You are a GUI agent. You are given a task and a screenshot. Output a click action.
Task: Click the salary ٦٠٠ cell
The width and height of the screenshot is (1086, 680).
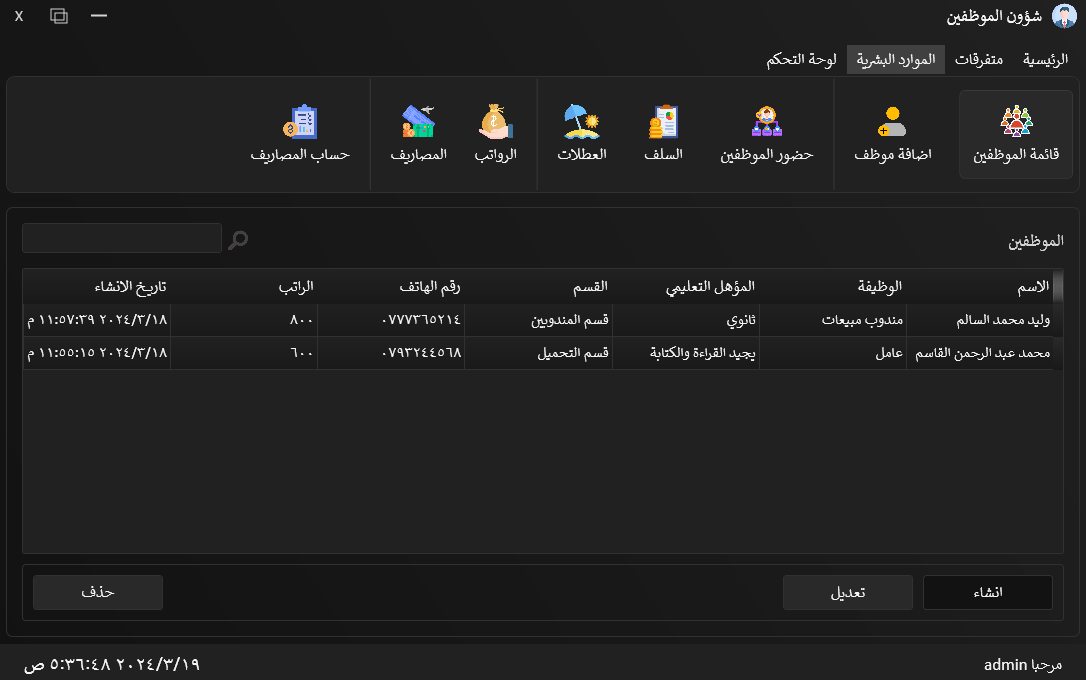coord(244,353)
